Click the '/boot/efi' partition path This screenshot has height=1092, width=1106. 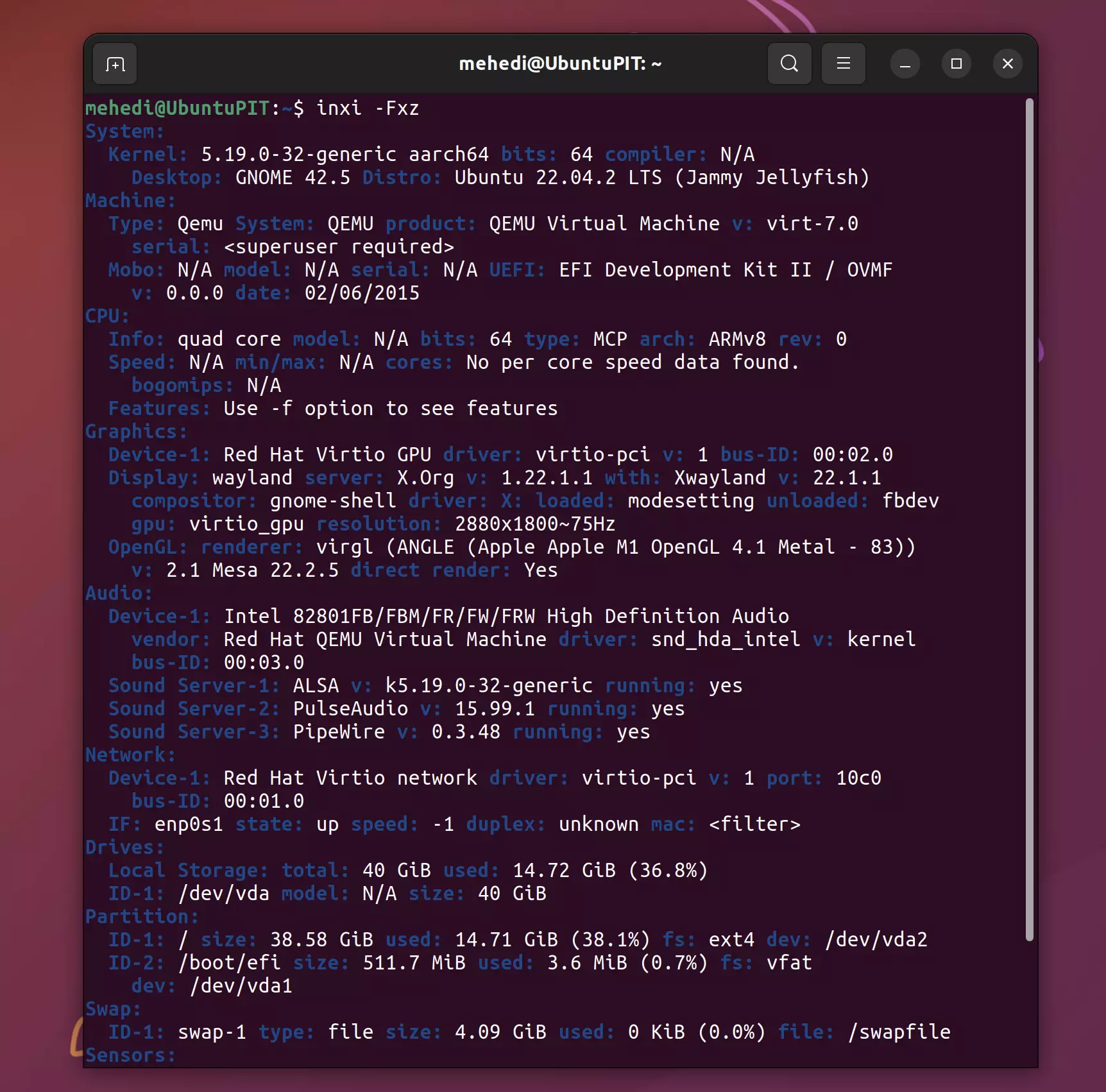click(x=229, y=962)
